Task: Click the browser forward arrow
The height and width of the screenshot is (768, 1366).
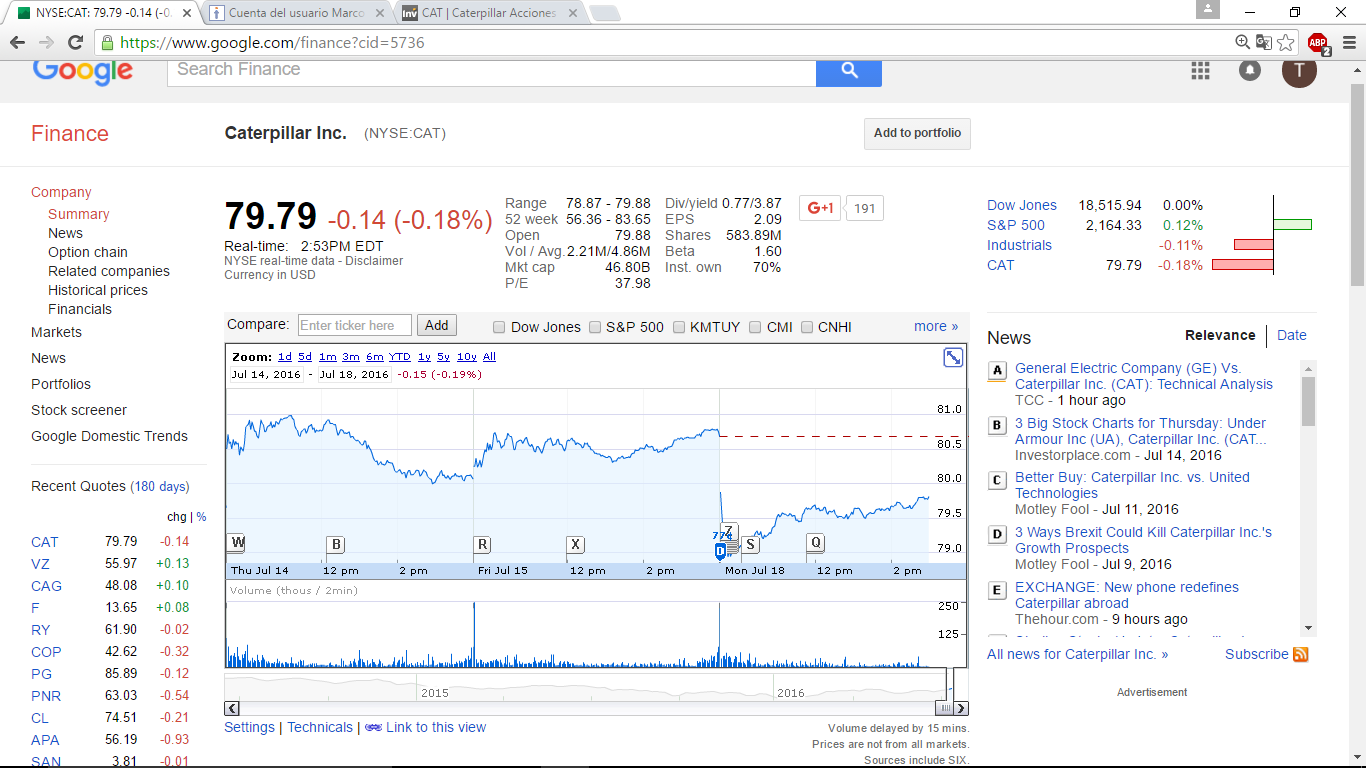Action: (46, 42)
